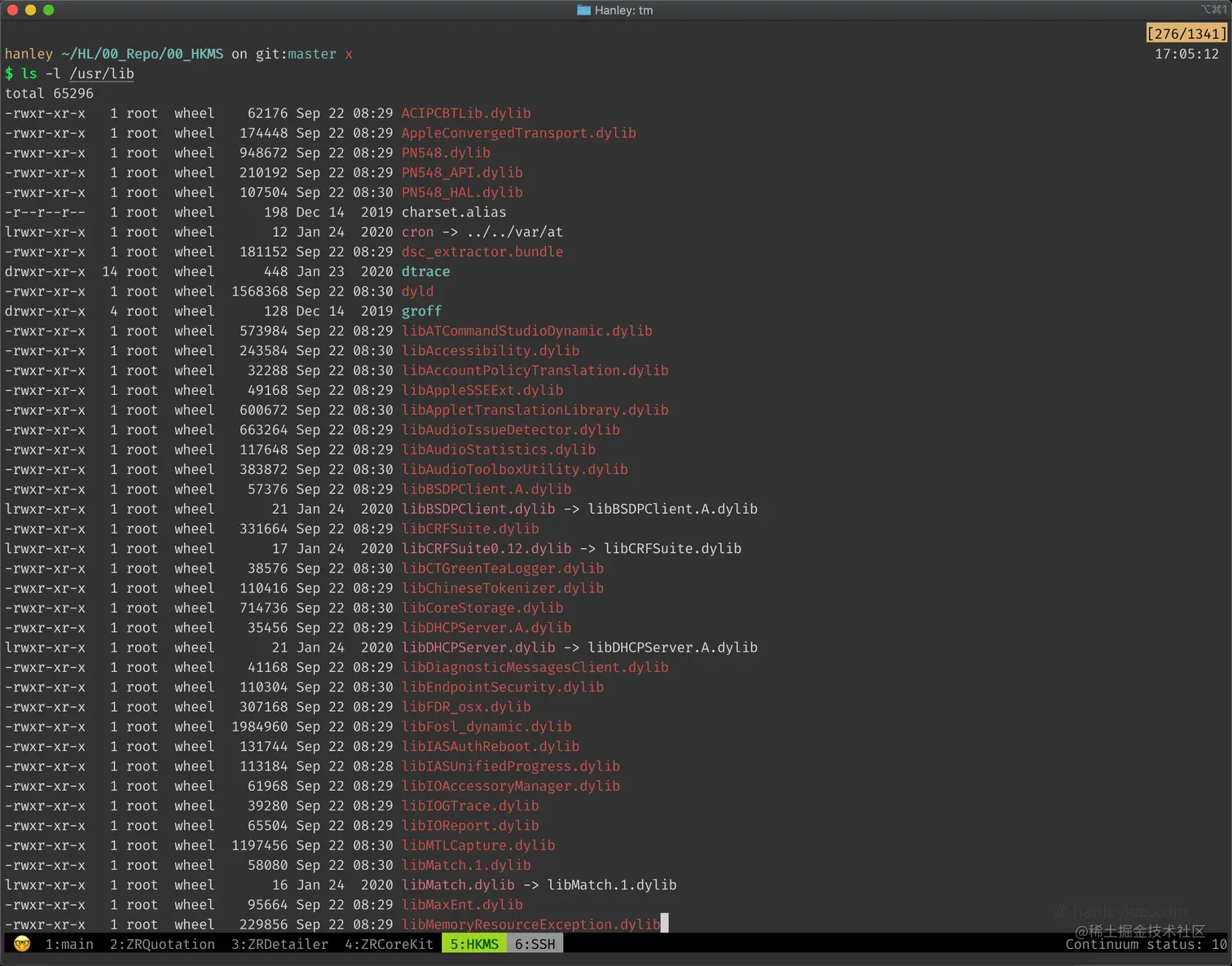Click git:master in the prompt
Viewport: 1232px width, 966px height.
point(296,54)
